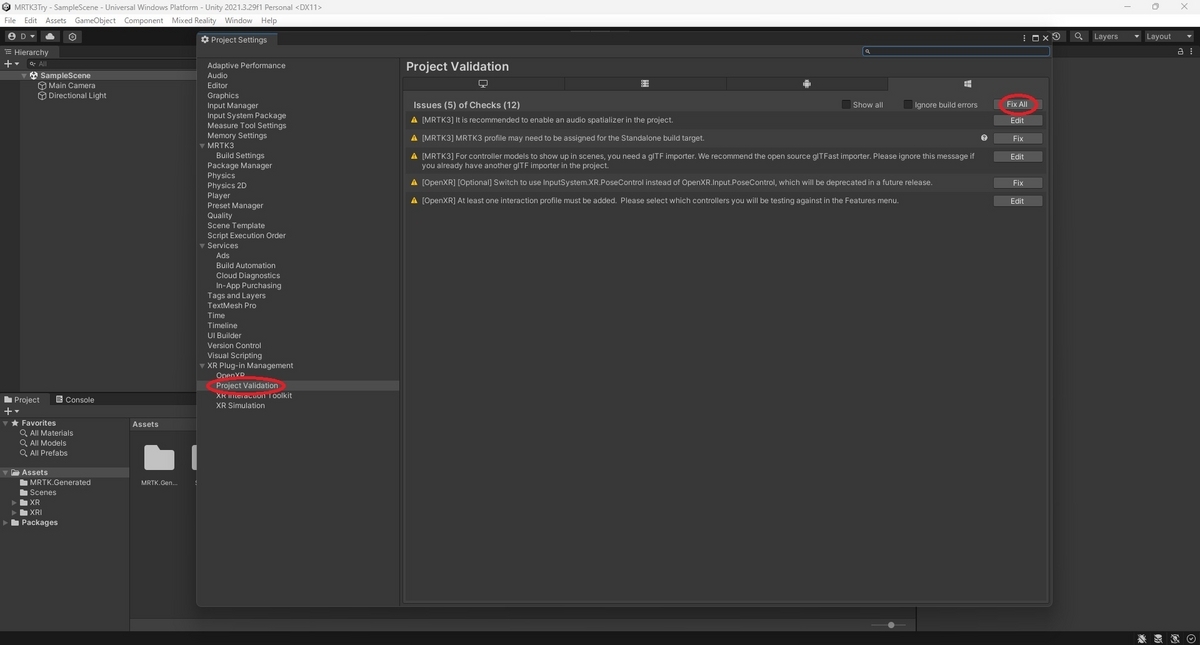Screen dimensions: 1200x645
Task: Collapse the XR Plug-in Management group
Action: coord(202,366)
